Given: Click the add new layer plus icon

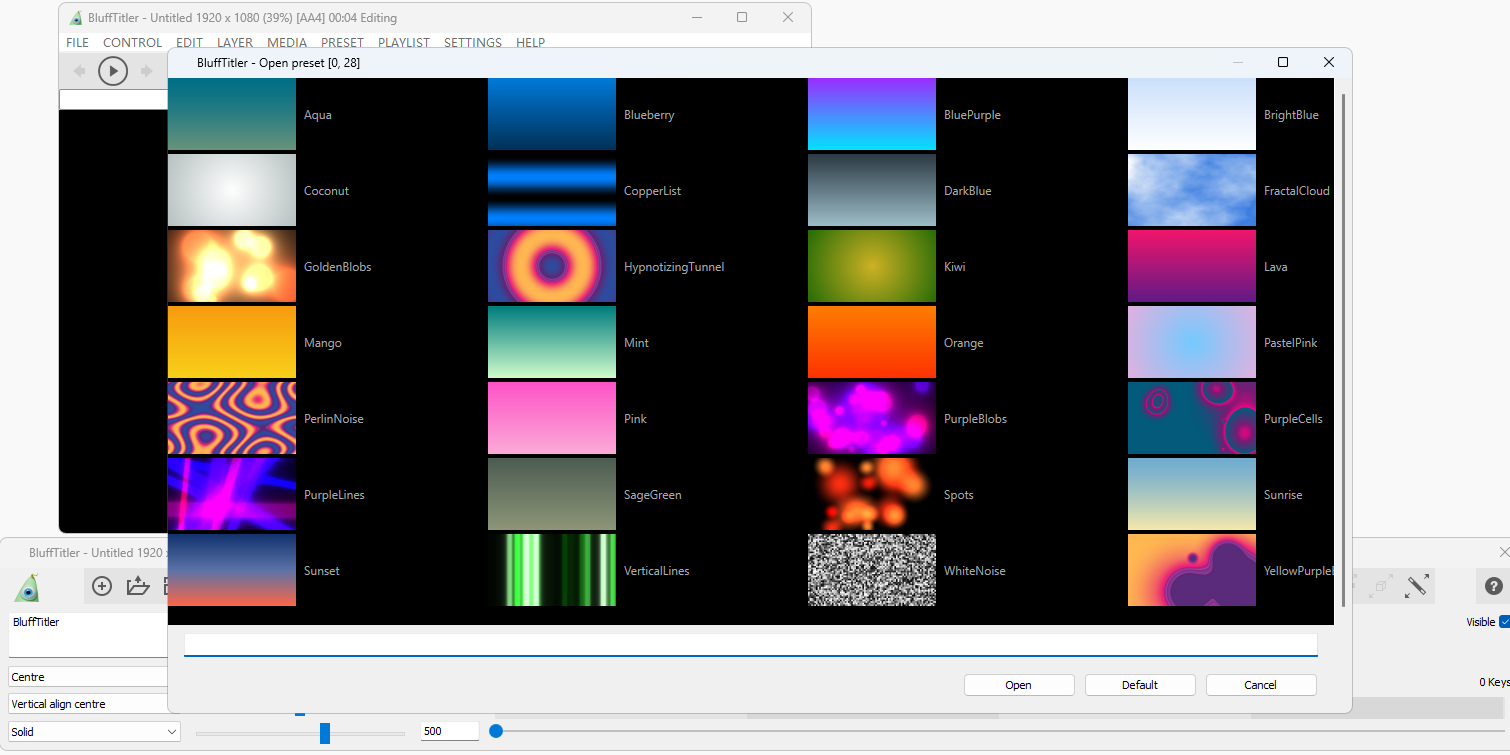Looking at the screenshot, I should click(x=102, y=587).
